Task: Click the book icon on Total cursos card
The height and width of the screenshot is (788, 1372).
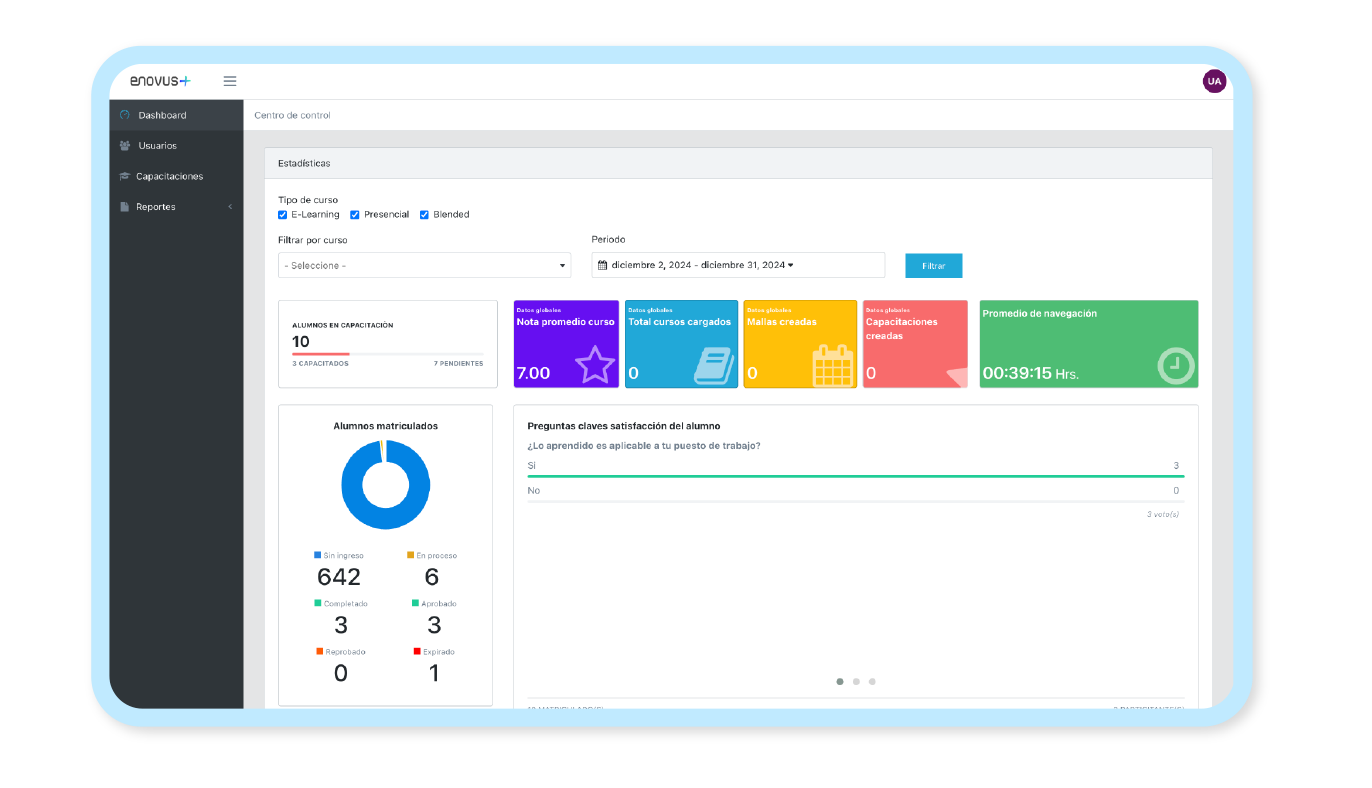Action: coord(713,365)
